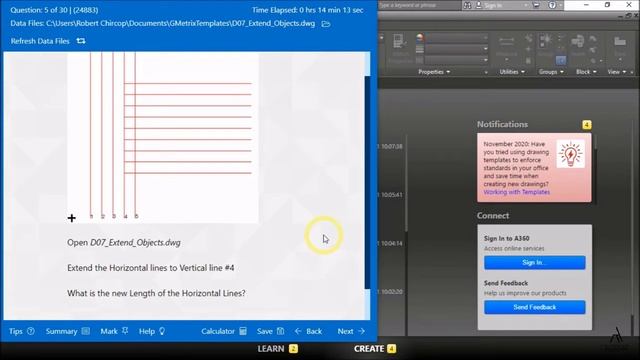This screenshot has height=360, width=640.
Task: Expand the Properties panel title
Action: click(434, 72)
